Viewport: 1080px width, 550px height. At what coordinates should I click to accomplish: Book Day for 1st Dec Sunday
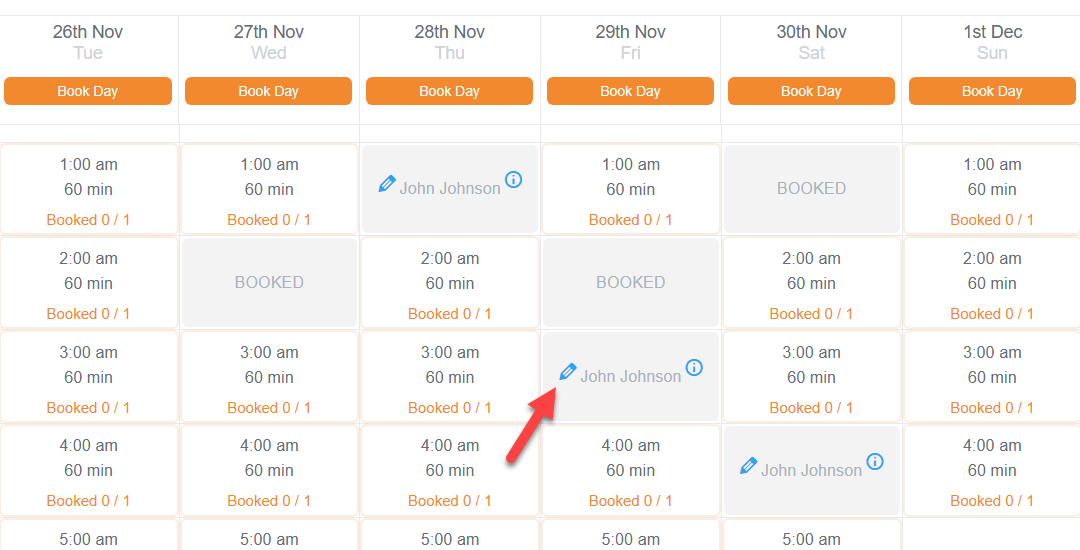pos(992,91)
